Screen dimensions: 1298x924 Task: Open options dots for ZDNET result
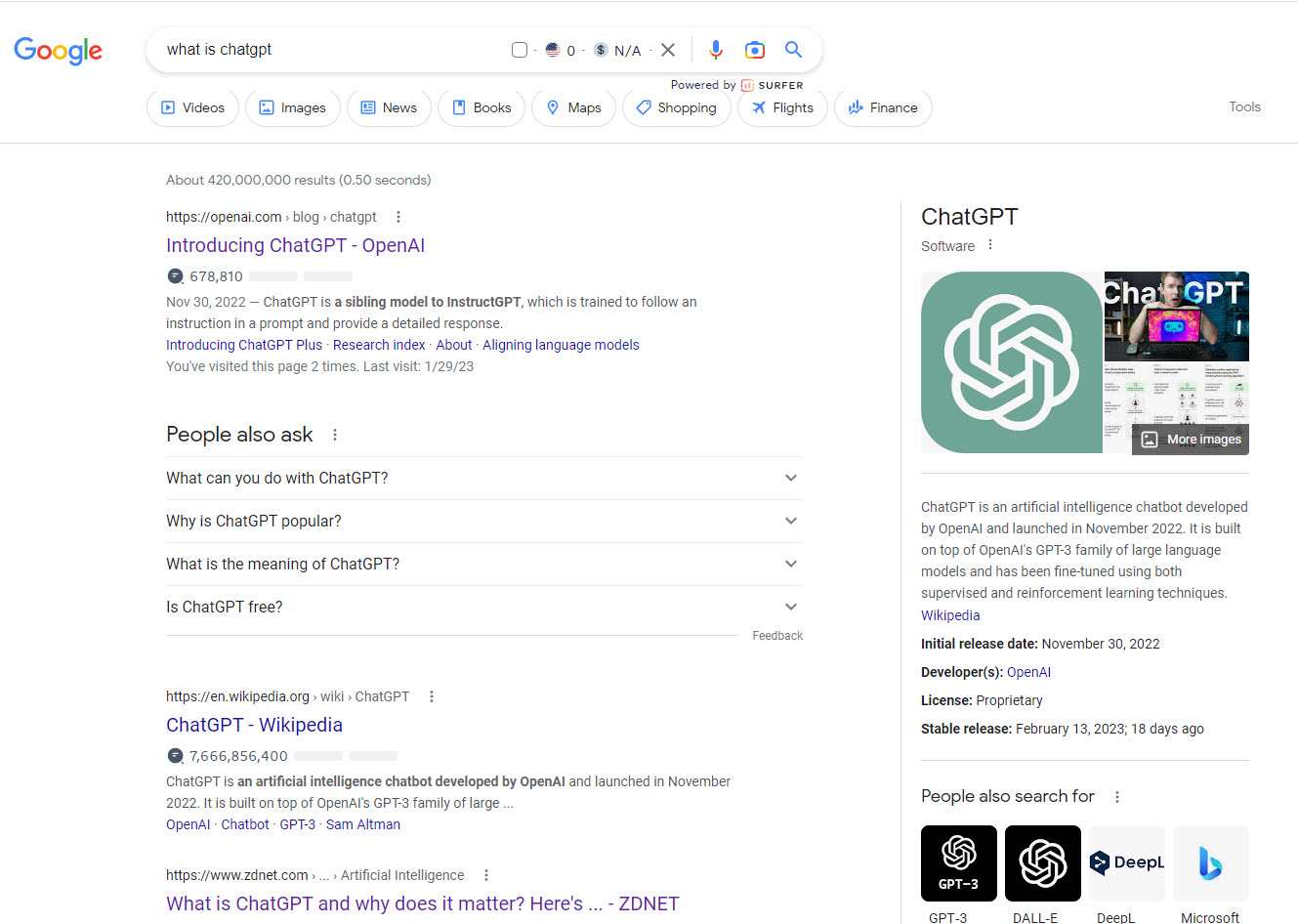click(486, 875)
